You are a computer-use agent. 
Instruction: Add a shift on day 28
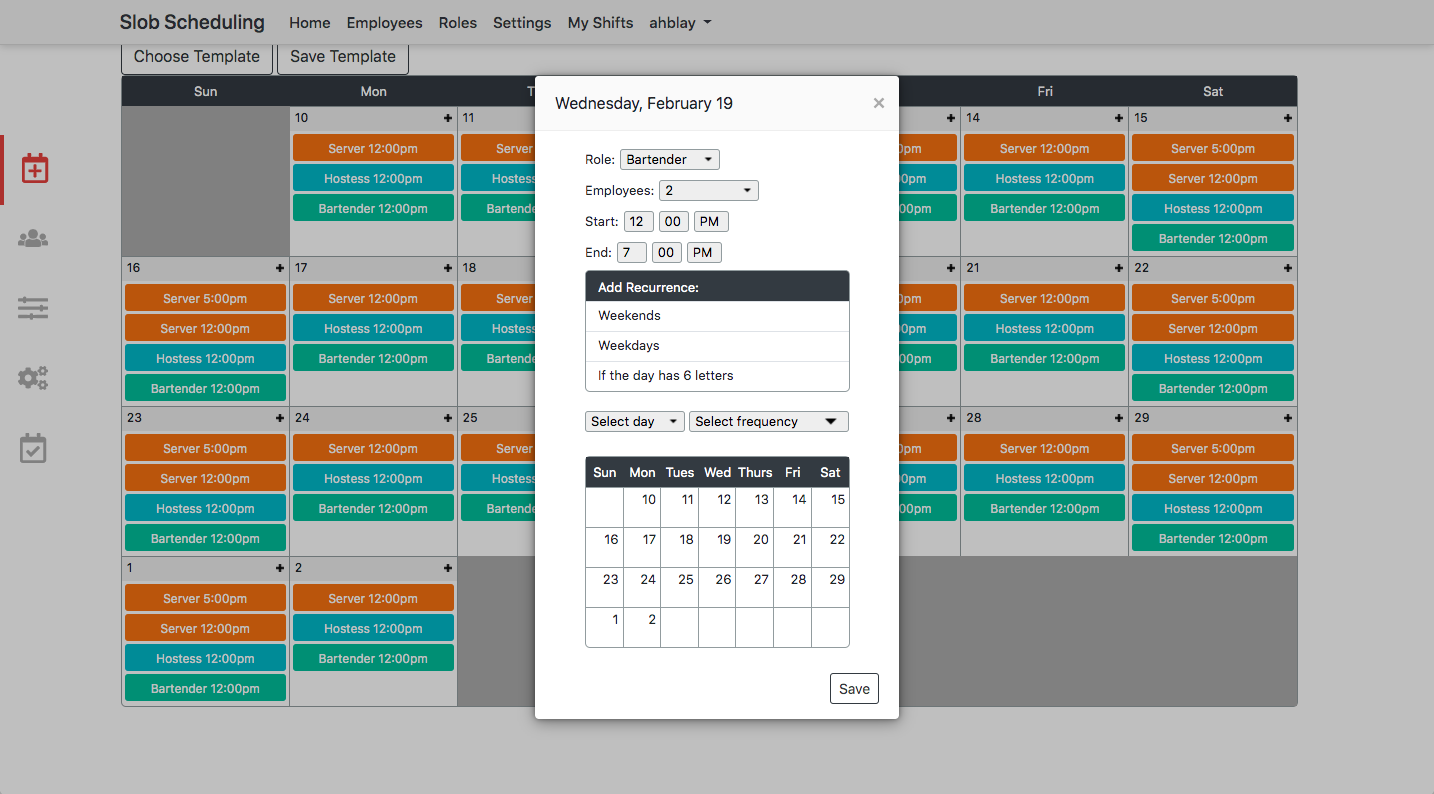click(x=1119, y=418)
